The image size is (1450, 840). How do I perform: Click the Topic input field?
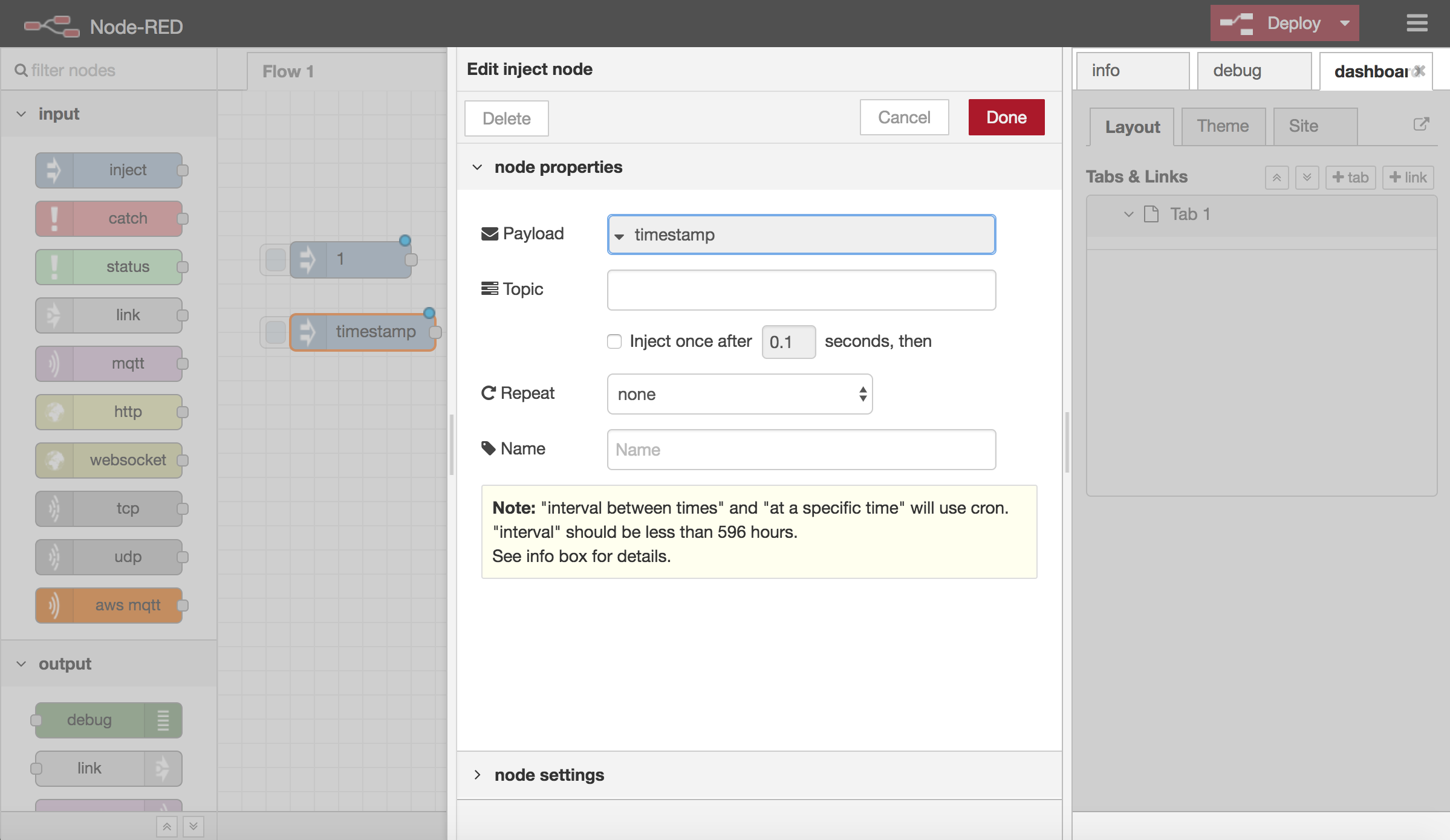[x=801, y=290]
